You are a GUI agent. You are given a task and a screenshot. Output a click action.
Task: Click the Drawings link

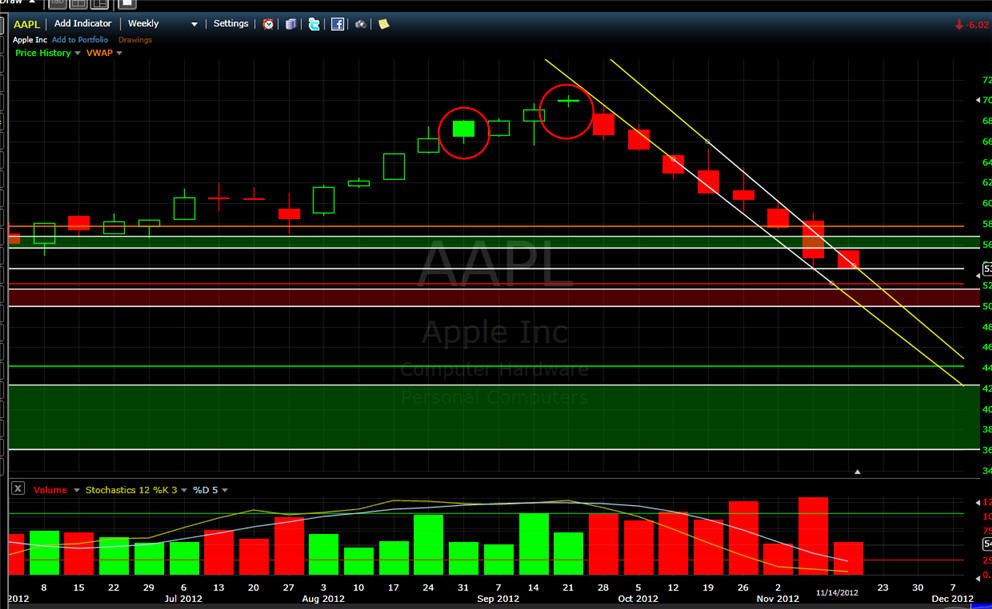[x=135, y=39]
